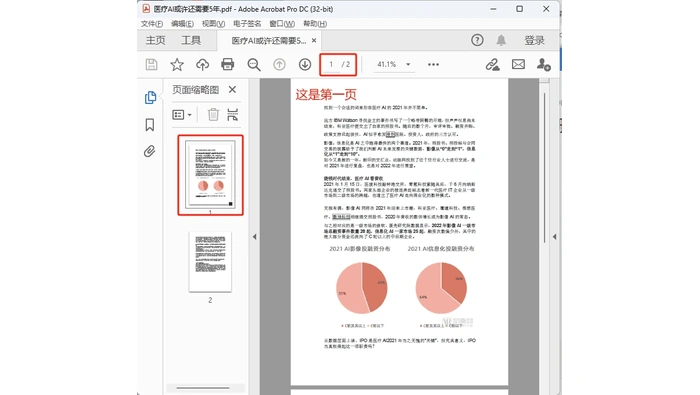
Task: Delete the selected page with the trash icon
Action: pyautogui.click(x=213, y=115)
